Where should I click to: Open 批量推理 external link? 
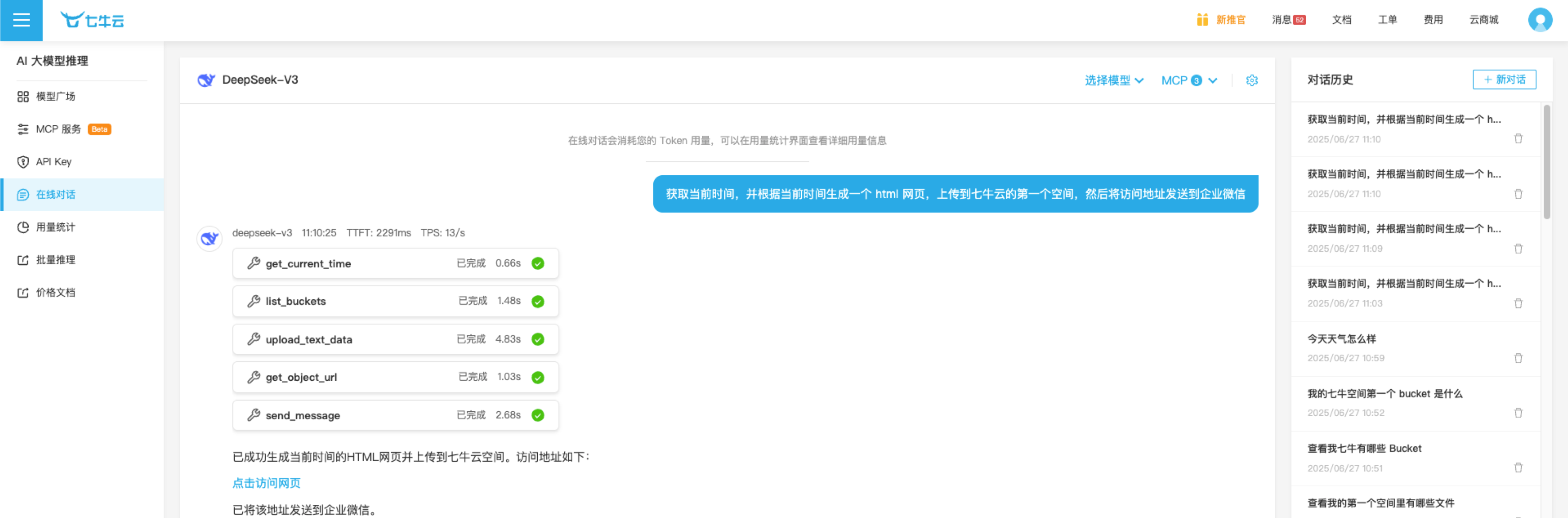coord(82,260)
